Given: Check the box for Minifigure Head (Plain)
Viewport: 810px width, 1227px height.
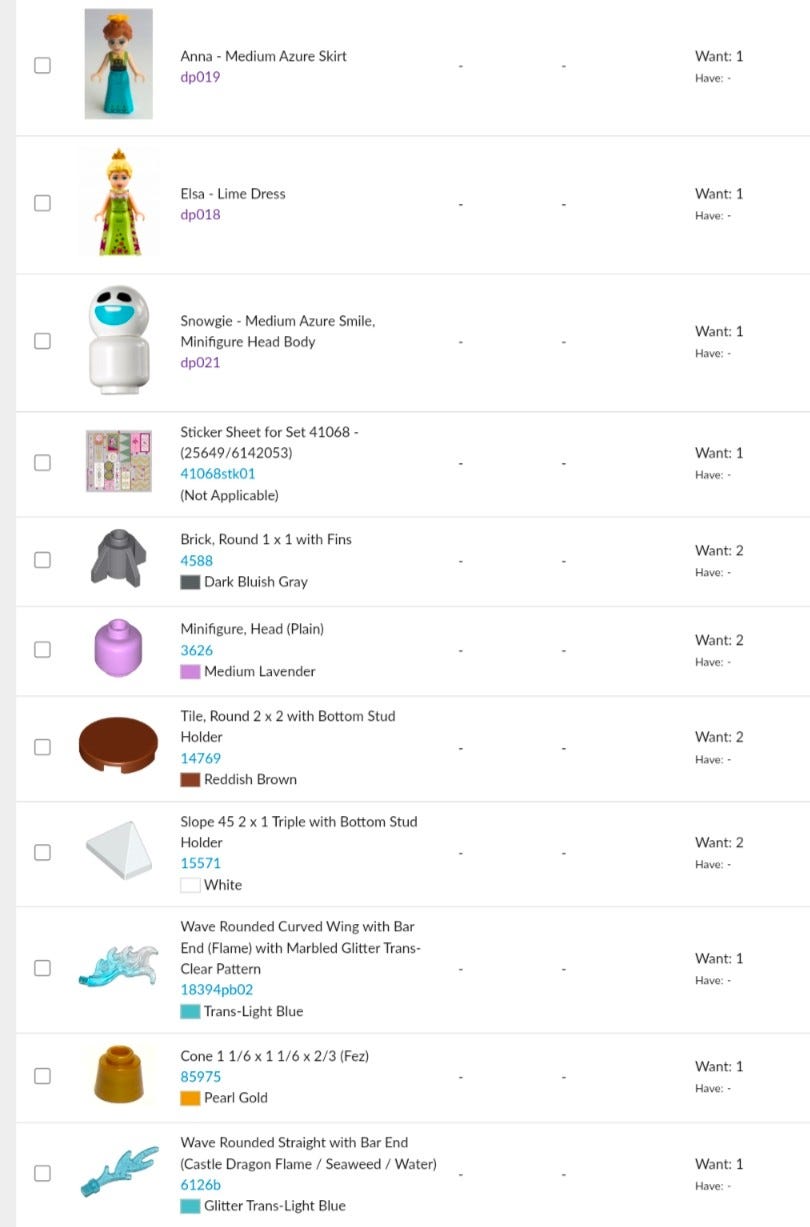Looking at the screenshot, I should click(42, 649).
